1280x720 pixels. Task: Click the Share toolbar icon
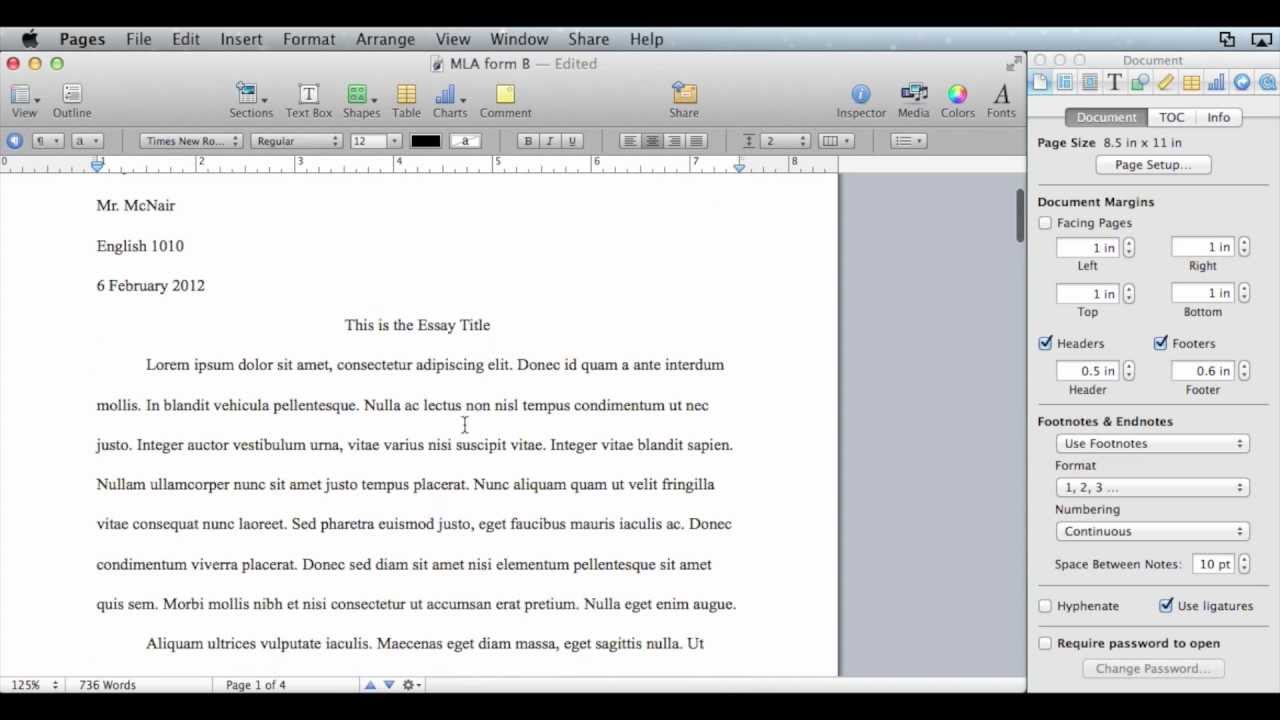pyautogui.click(x=684, y=95)
